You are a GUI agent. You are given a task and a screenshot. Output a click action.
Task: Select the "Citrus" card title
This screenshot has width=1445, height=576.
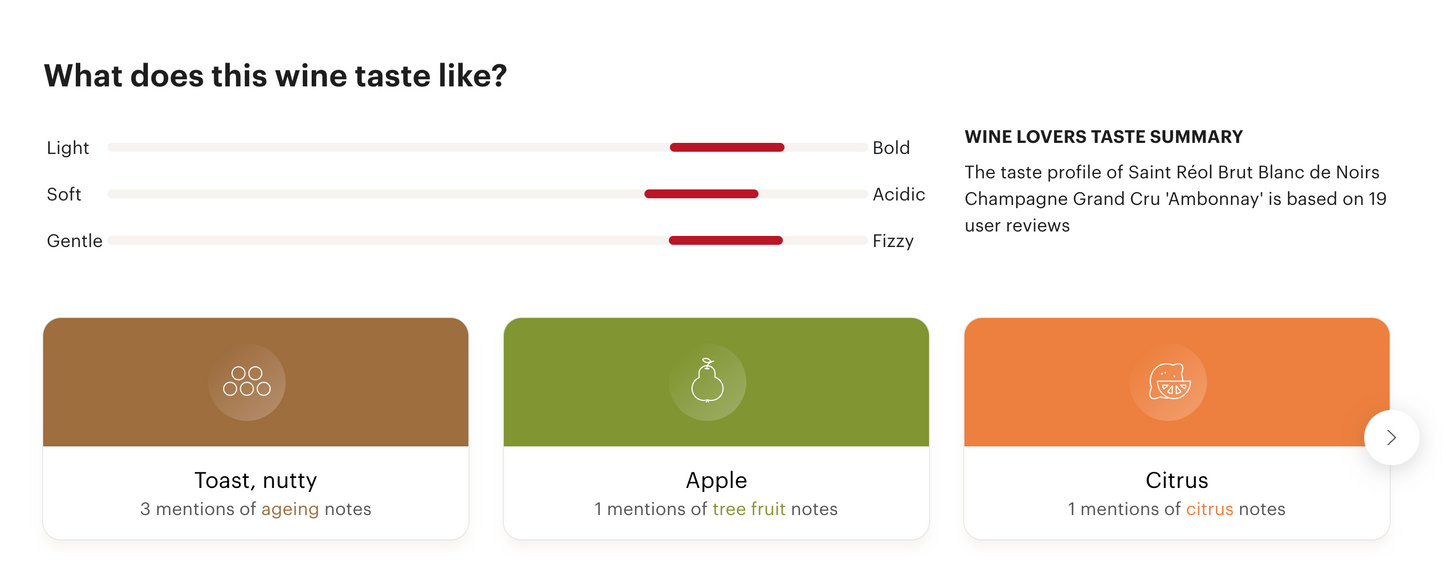[1177, 480]
